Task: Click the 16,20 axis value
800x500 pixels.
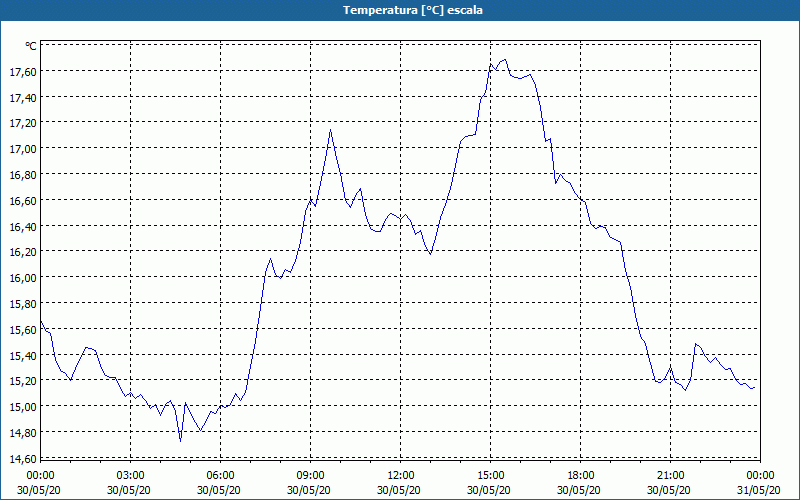Action: coord(23,253)
